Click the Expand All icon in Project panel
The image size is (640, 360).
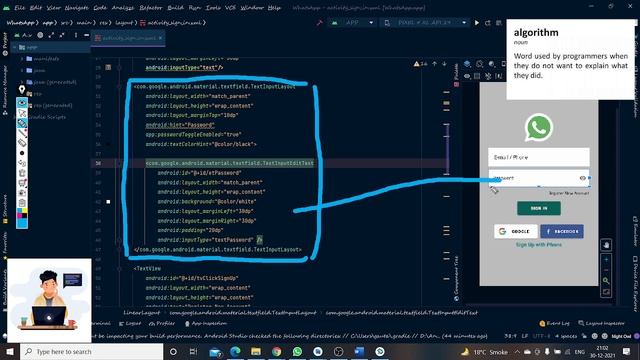51,36
